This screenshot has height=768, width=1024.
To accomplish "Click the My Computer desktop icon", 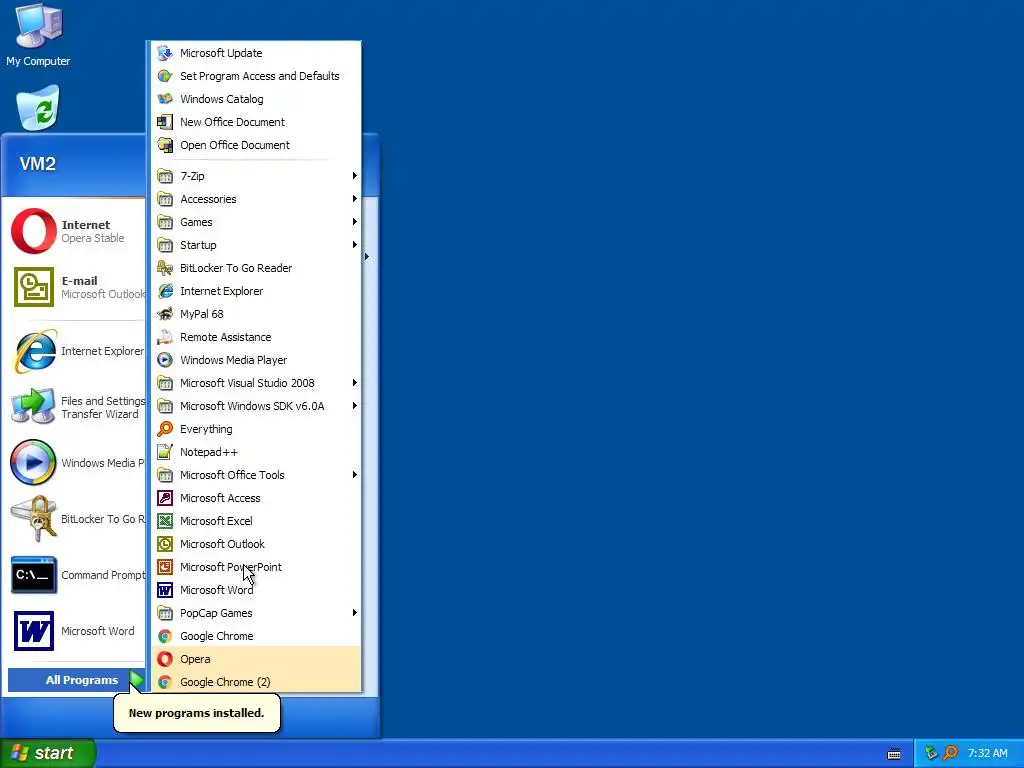I will click(x=39, y=26).
